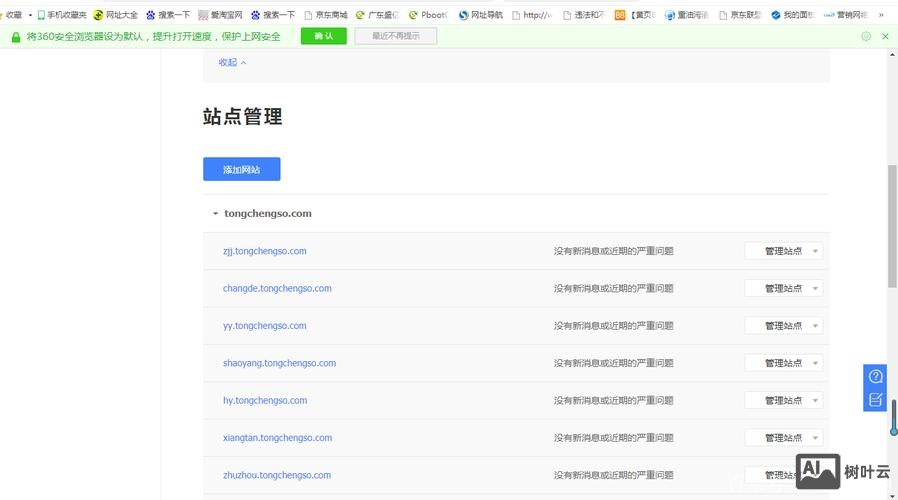This screenshot has width=898, height=500.
Task: Click the 添加网站 button
Action: (242, 169)
